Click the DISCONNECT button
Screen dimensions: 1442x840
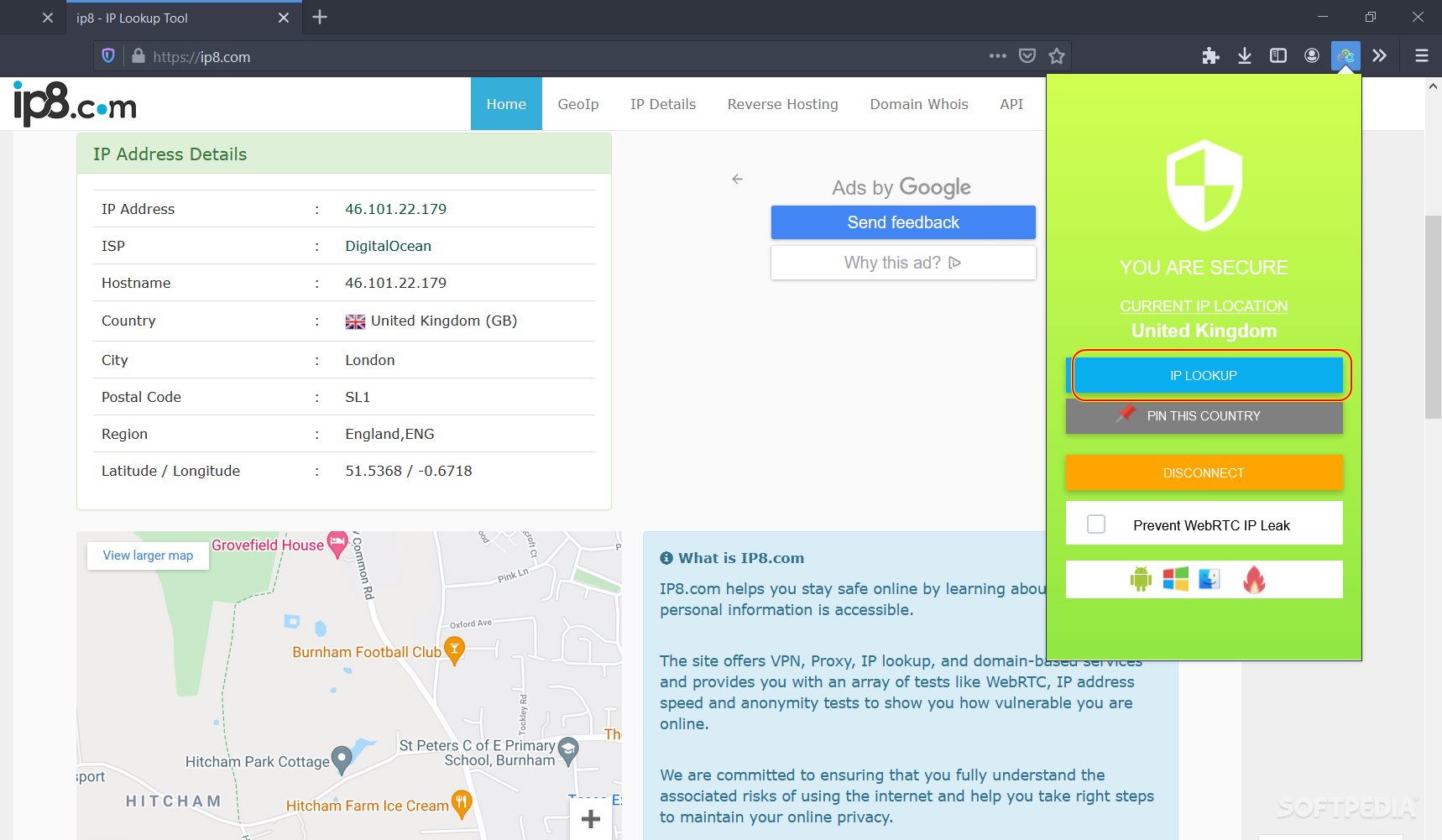[x=1204, y=473]
